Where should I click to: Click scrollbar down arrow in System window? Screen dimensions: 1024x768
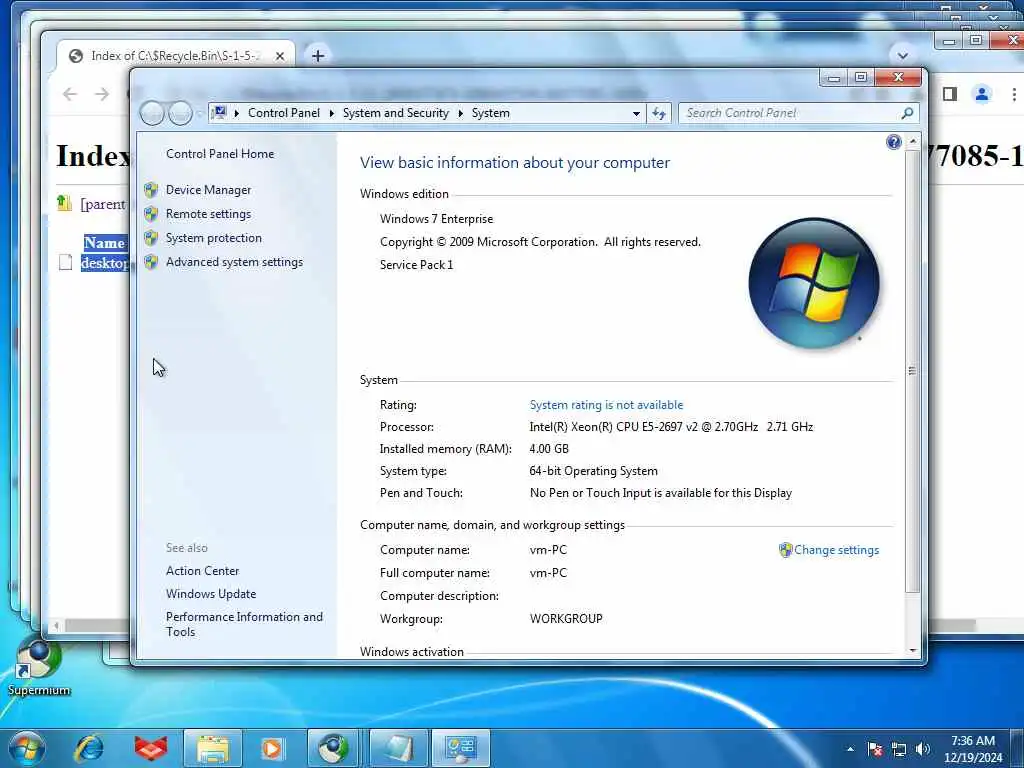tap(913, 650)
